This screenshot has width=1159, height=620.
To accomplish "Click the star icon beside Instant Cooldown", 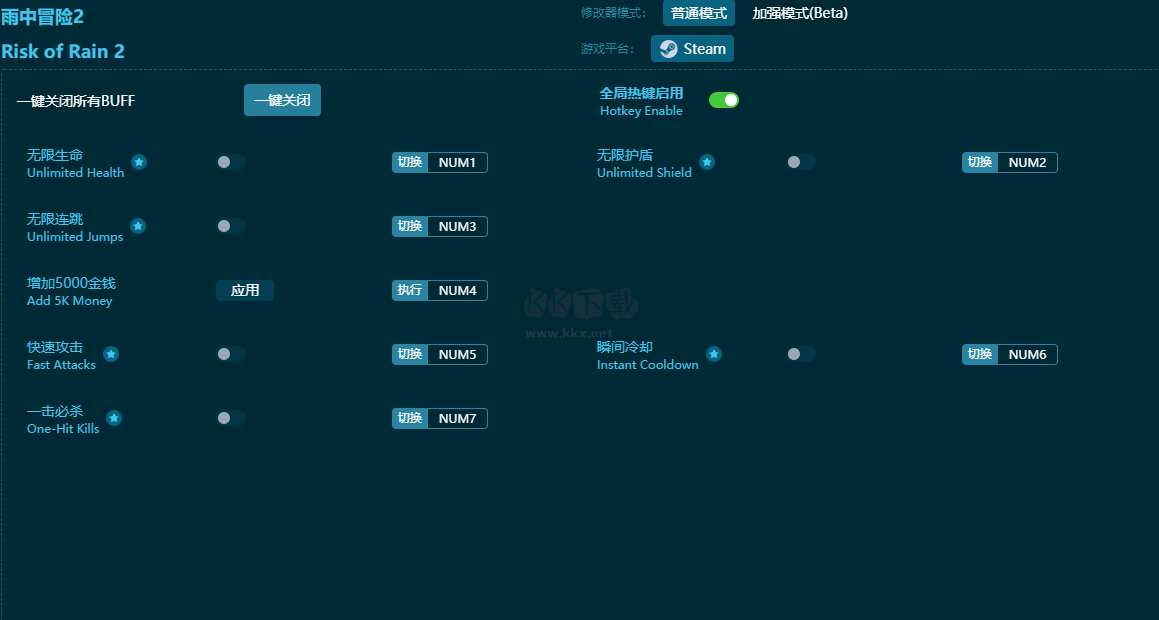I will coord(714,354).
